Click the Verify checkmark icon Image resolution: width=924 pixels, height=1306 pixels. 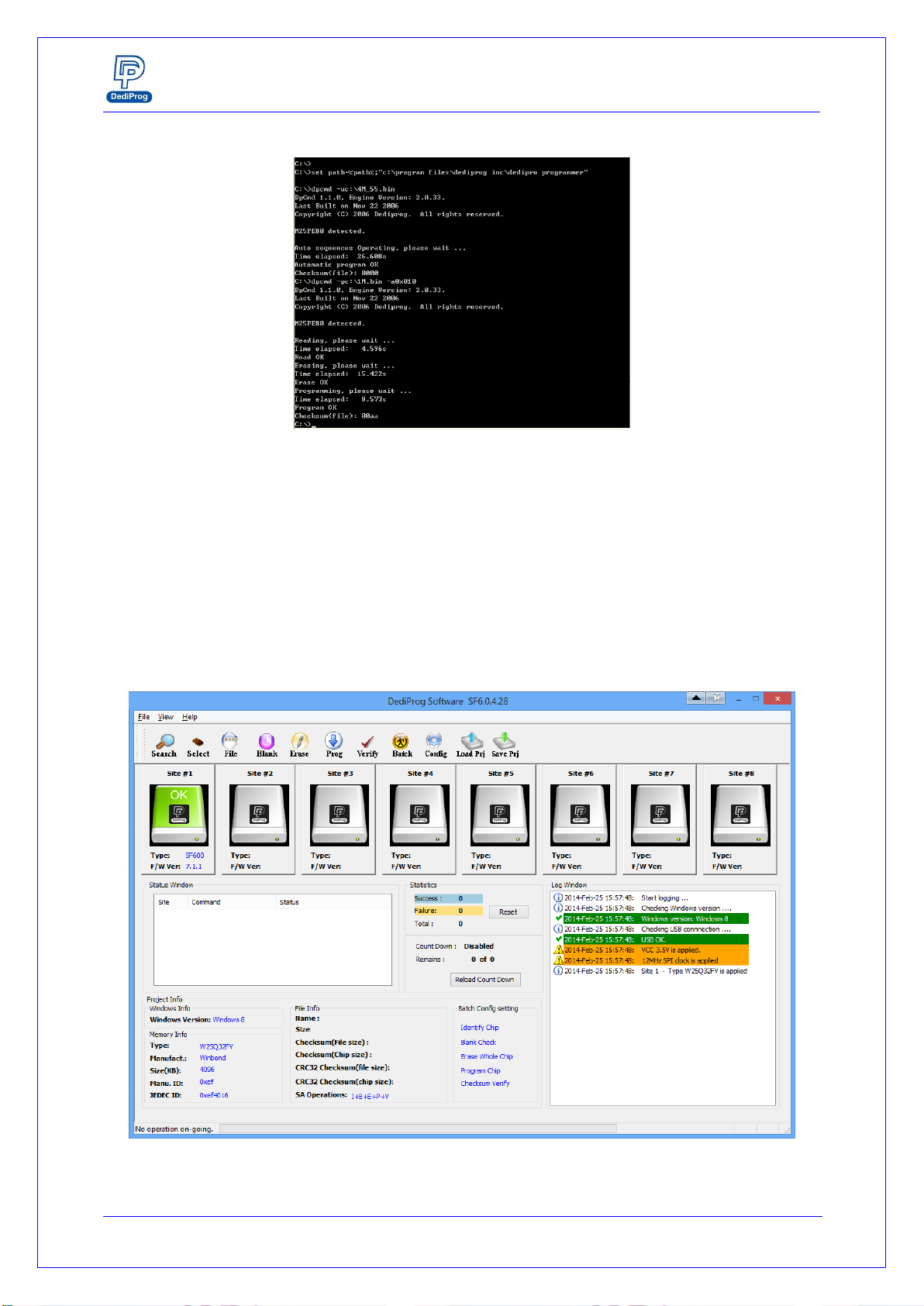(367, 745)
